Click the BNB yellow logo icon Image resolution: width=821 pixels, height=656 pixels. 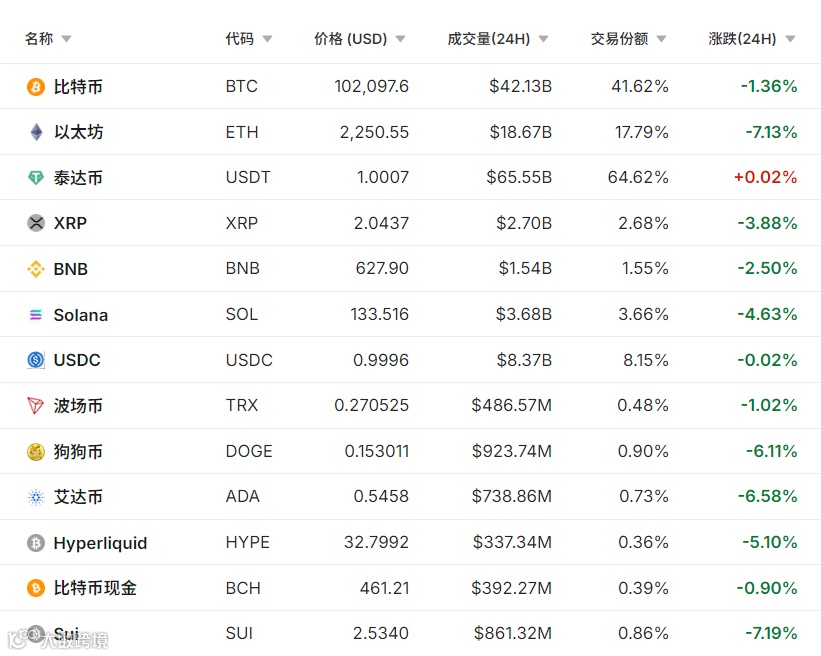pos(36,269)
